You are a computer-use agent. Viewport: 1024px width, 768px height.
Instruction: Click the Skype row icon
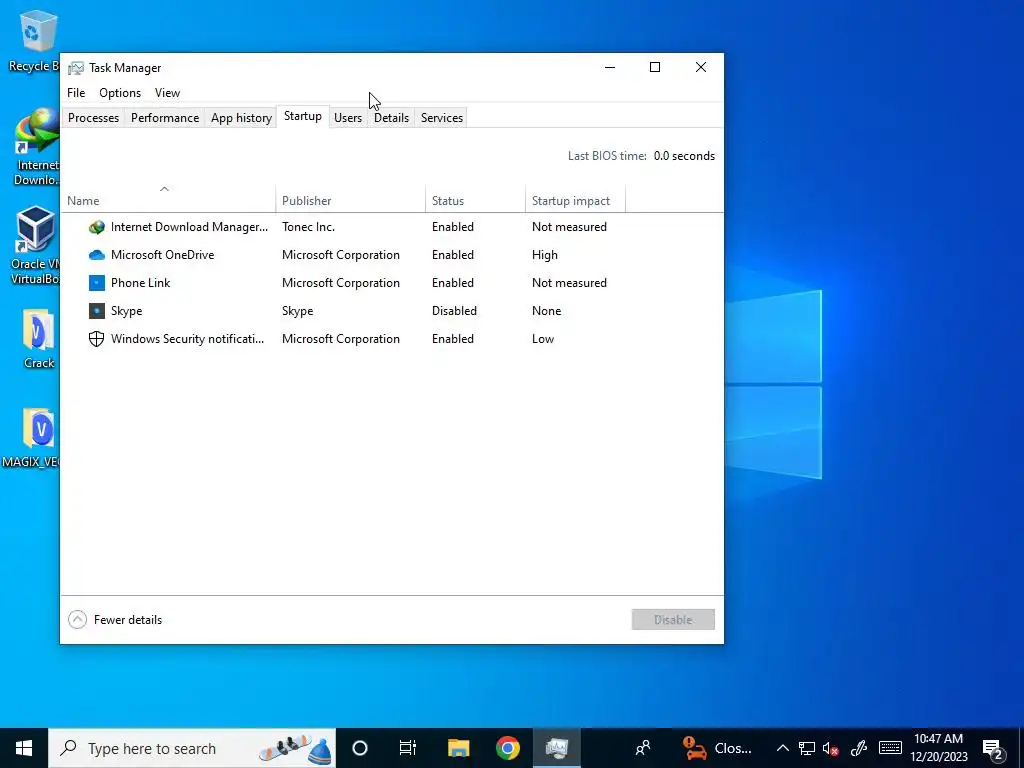[x=97, y=311]
